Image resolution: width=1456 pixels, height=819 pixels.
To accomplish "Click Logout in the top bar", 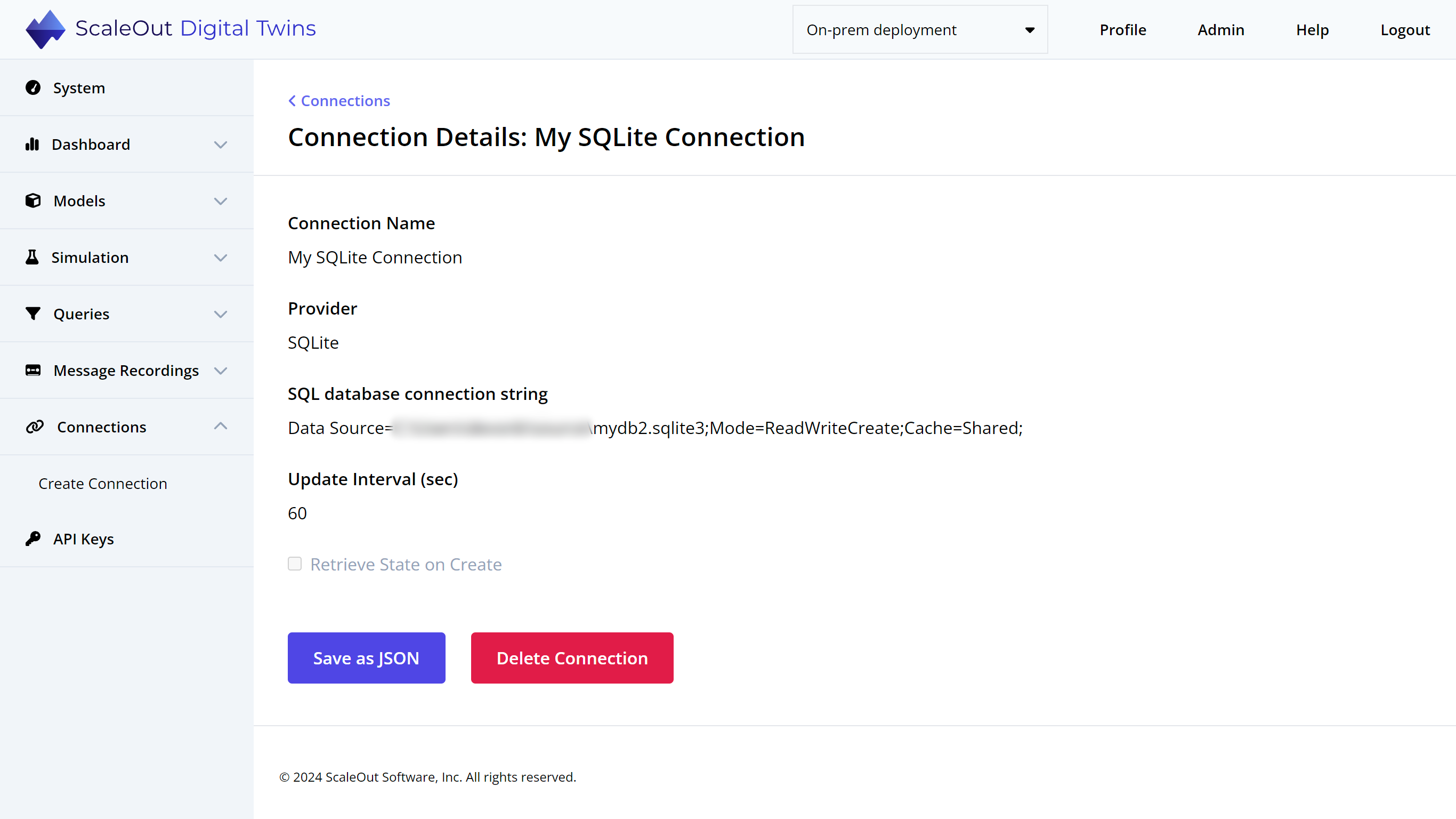I will click(x=1405, y=29).
